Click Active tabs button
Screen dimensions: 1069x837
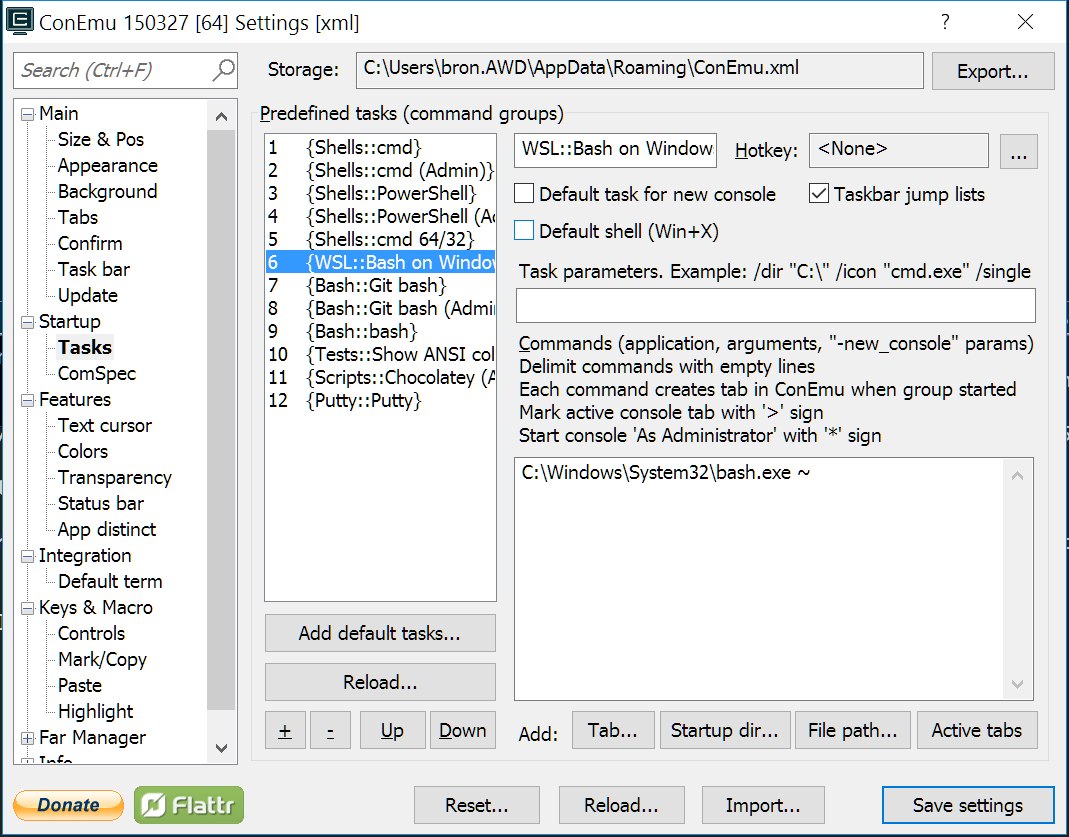(977, 731)
